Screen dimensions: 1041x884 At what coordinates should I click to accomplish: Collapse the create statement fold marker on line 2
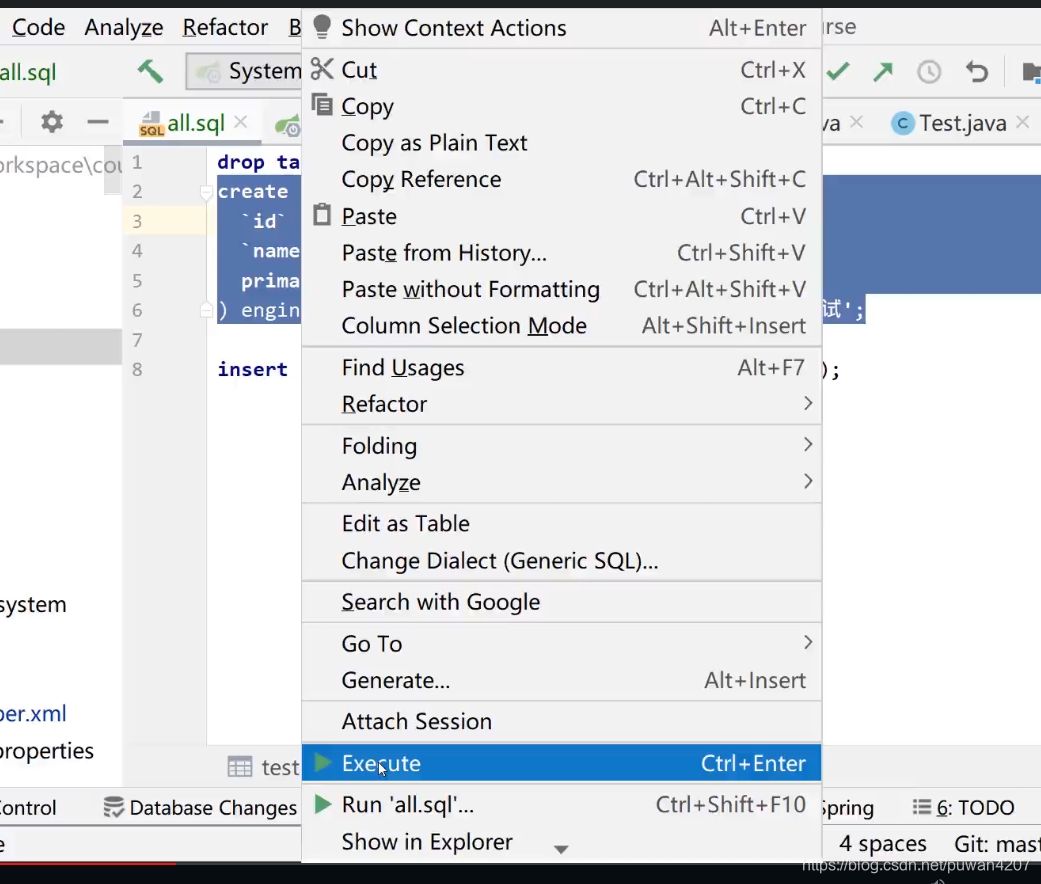(x=206, y=192)
